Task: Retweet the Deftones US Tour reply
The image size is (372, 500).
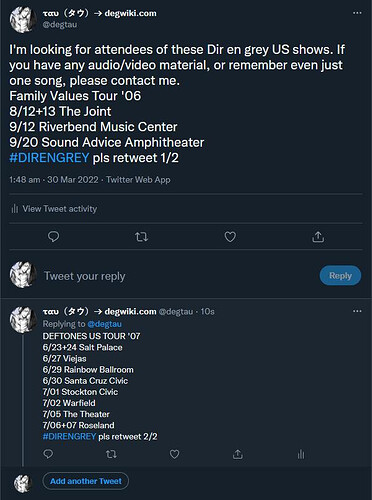Action: coord(111,454)
